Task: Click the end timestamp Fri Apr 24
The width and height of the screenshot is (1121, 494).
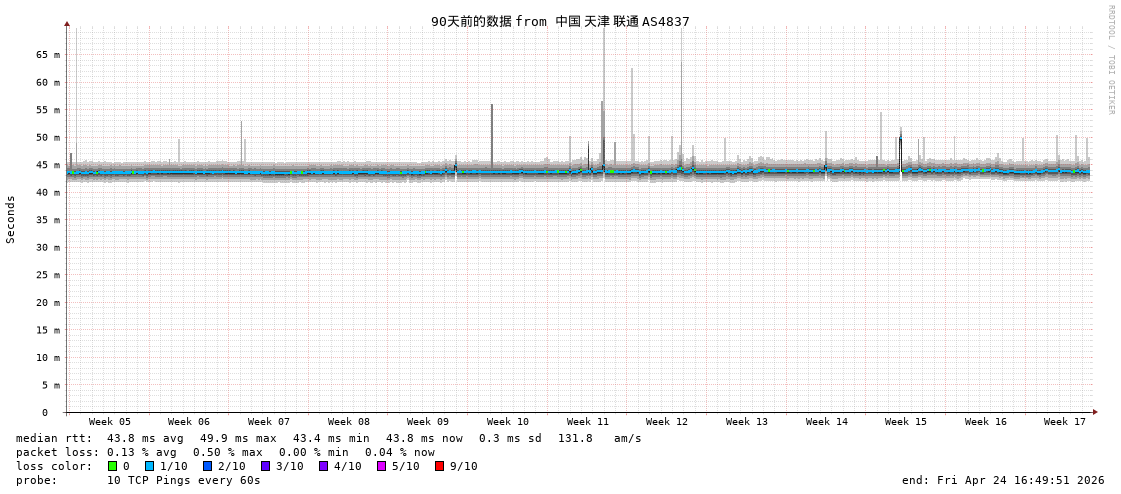Action: pos(1003,480)
